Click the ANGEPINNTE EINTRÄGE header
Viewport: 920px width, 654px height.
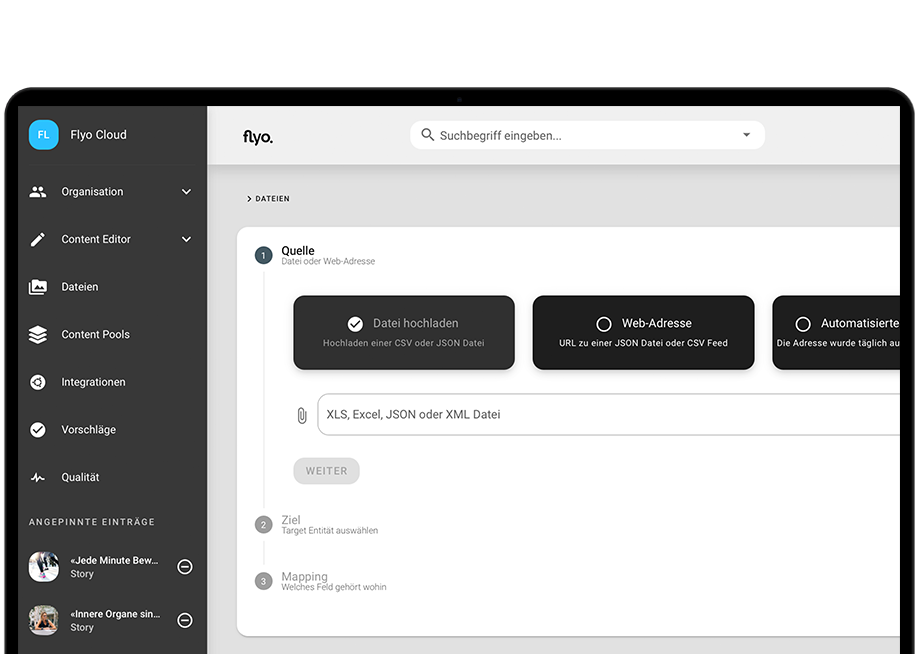pos(92,522)
